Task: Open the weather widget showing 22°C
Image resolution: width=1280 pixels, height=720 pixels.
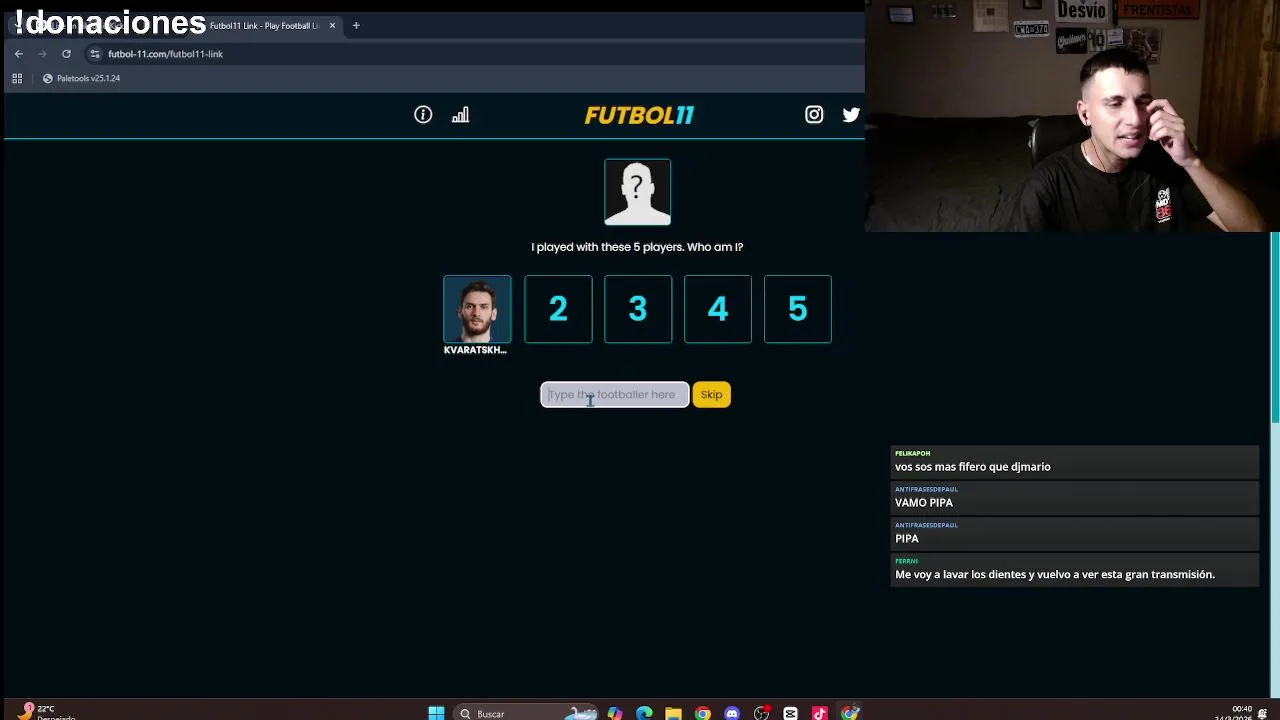Action: (x=45, y=712)
